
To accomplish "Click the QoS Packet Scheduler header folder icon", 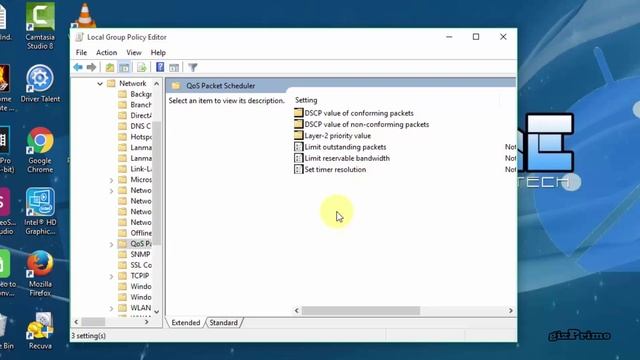I will point(176,86).
